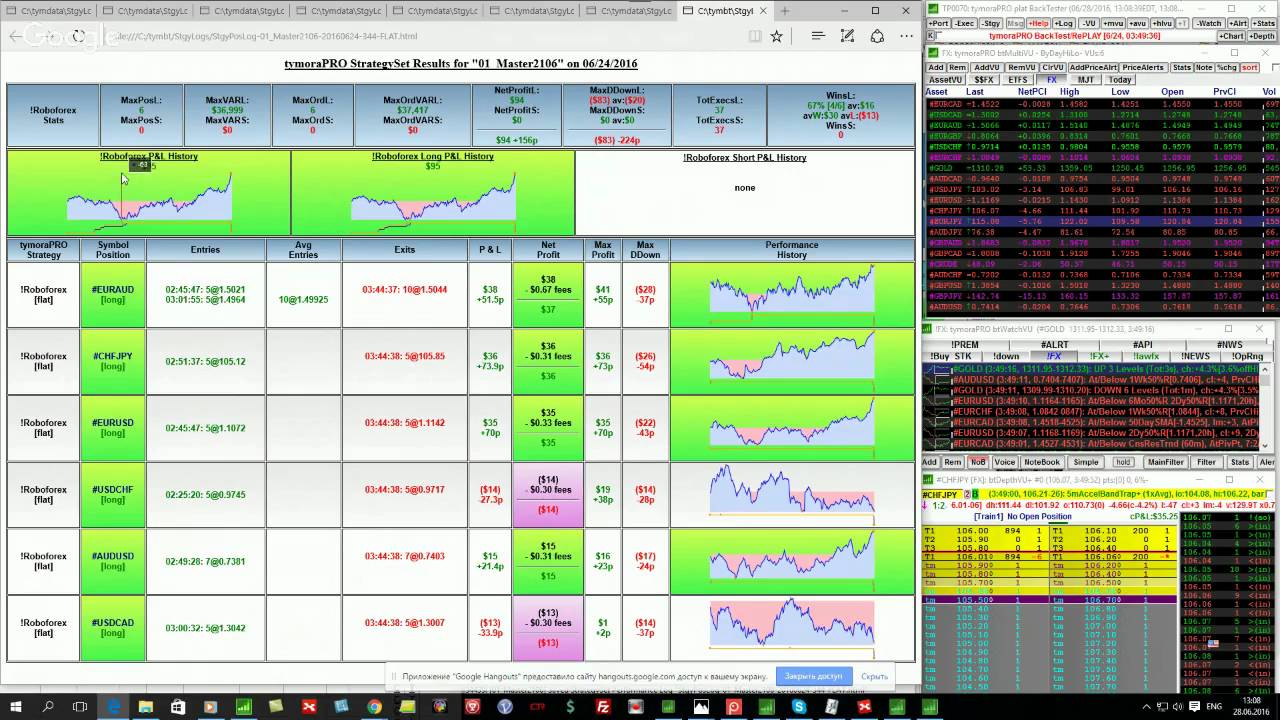Switch to ETFS tab in btMultiVU
Image resolution: width=1280 pixels, height=720 pixels.
pos(1018,80)
